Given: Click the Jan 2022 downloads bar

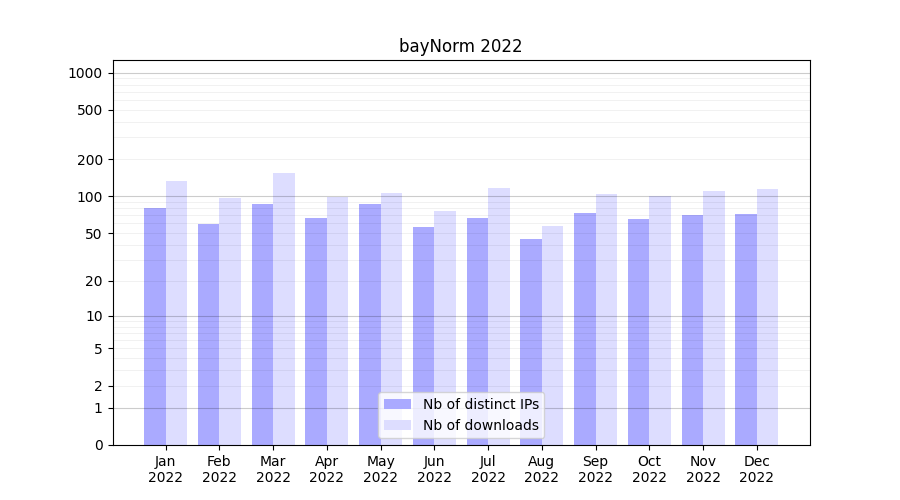Looking at the screenshot, I should 177,313.
